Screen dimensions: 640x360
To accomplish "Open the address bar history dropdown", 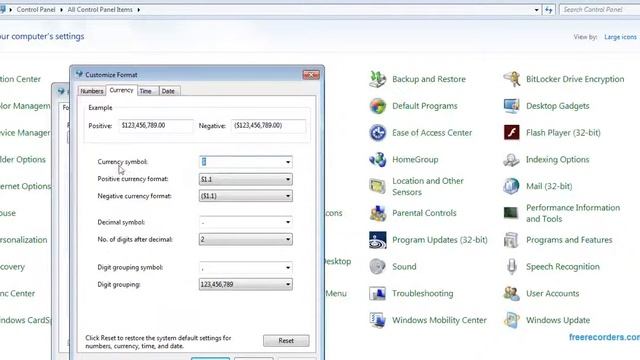I will 536,10.
